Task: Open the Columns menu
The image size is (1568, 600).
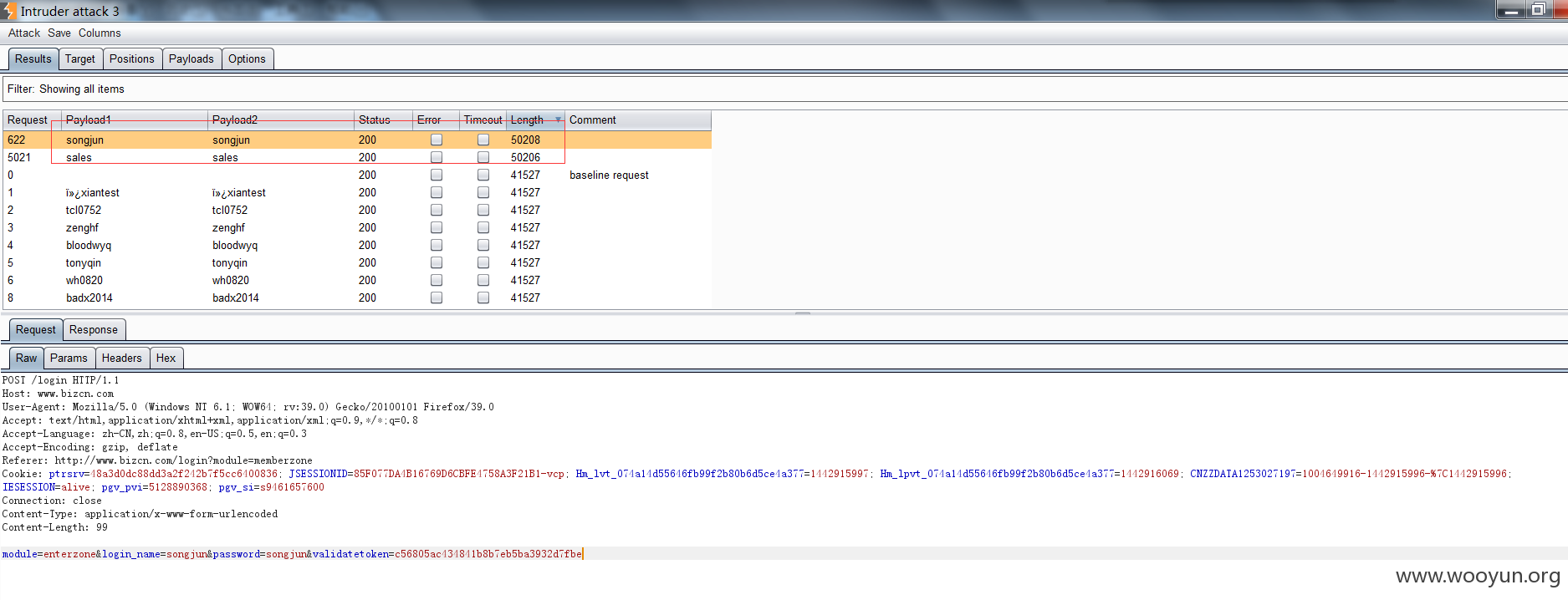Action: click(x=100, y=33)
